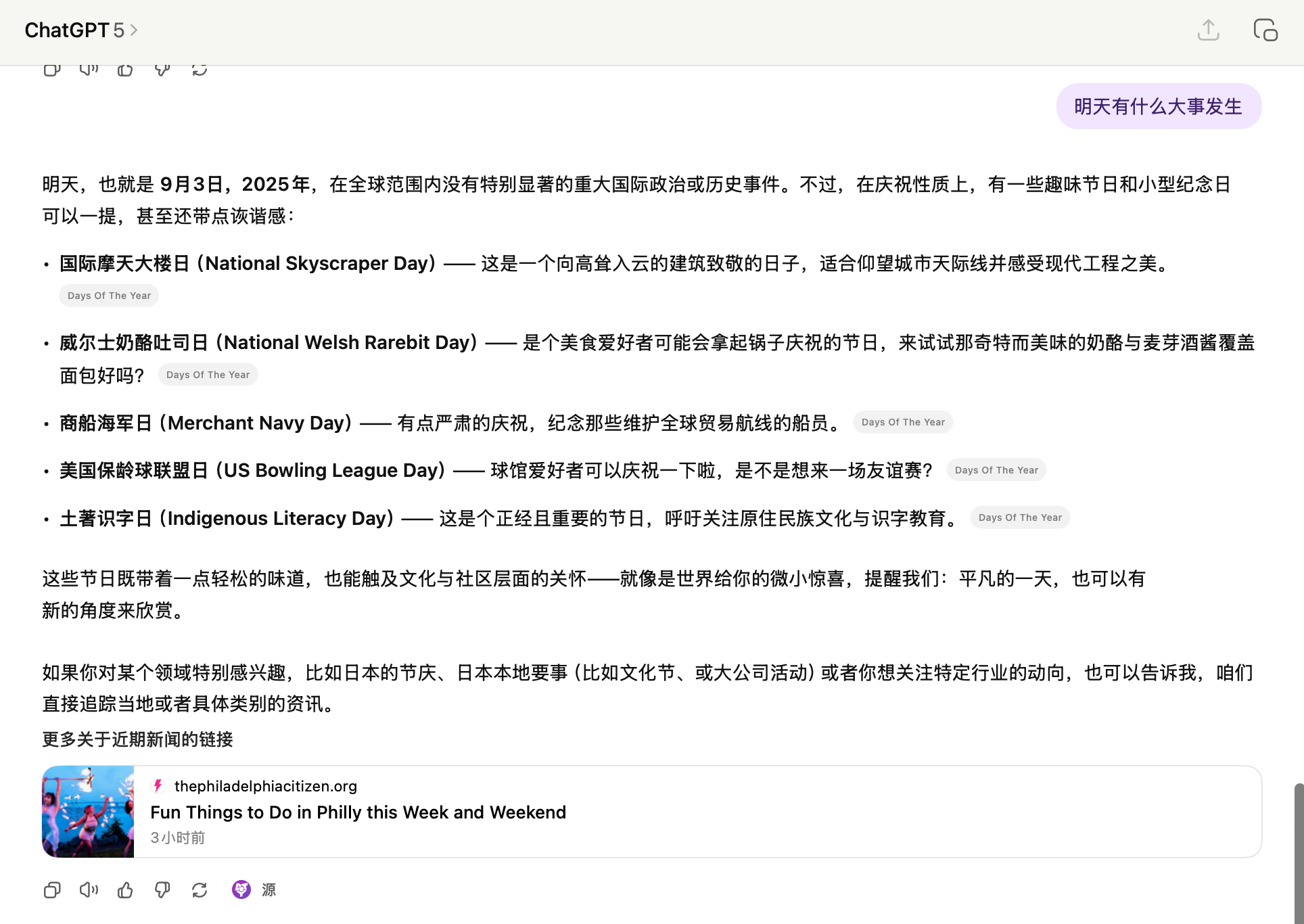Open citation chip after Indigenous Literacy Day
Screen dimensions: 1304x924
(x=1020, y=517)
